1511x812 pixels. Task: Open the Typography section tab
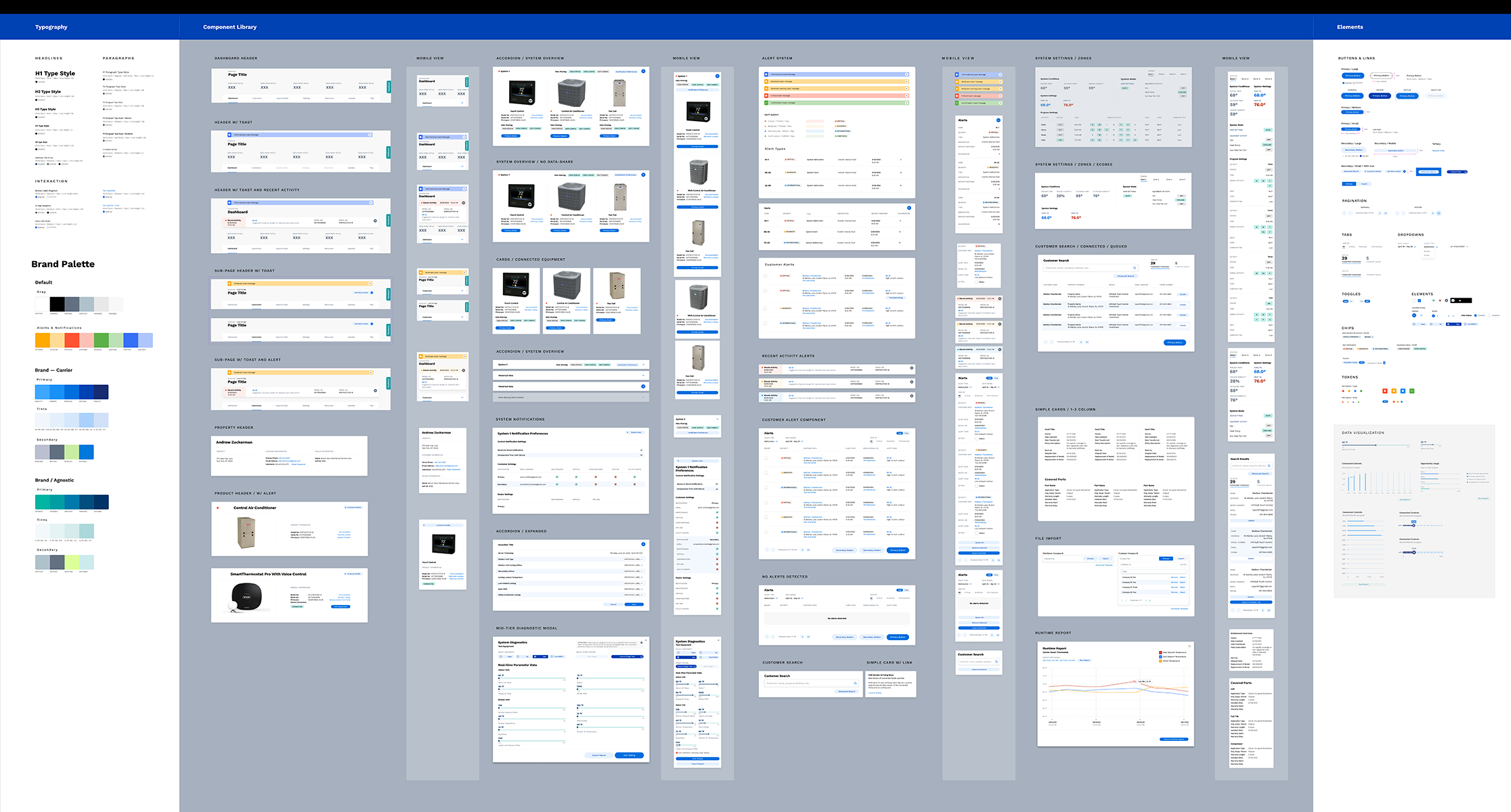[x=51, y=27]
